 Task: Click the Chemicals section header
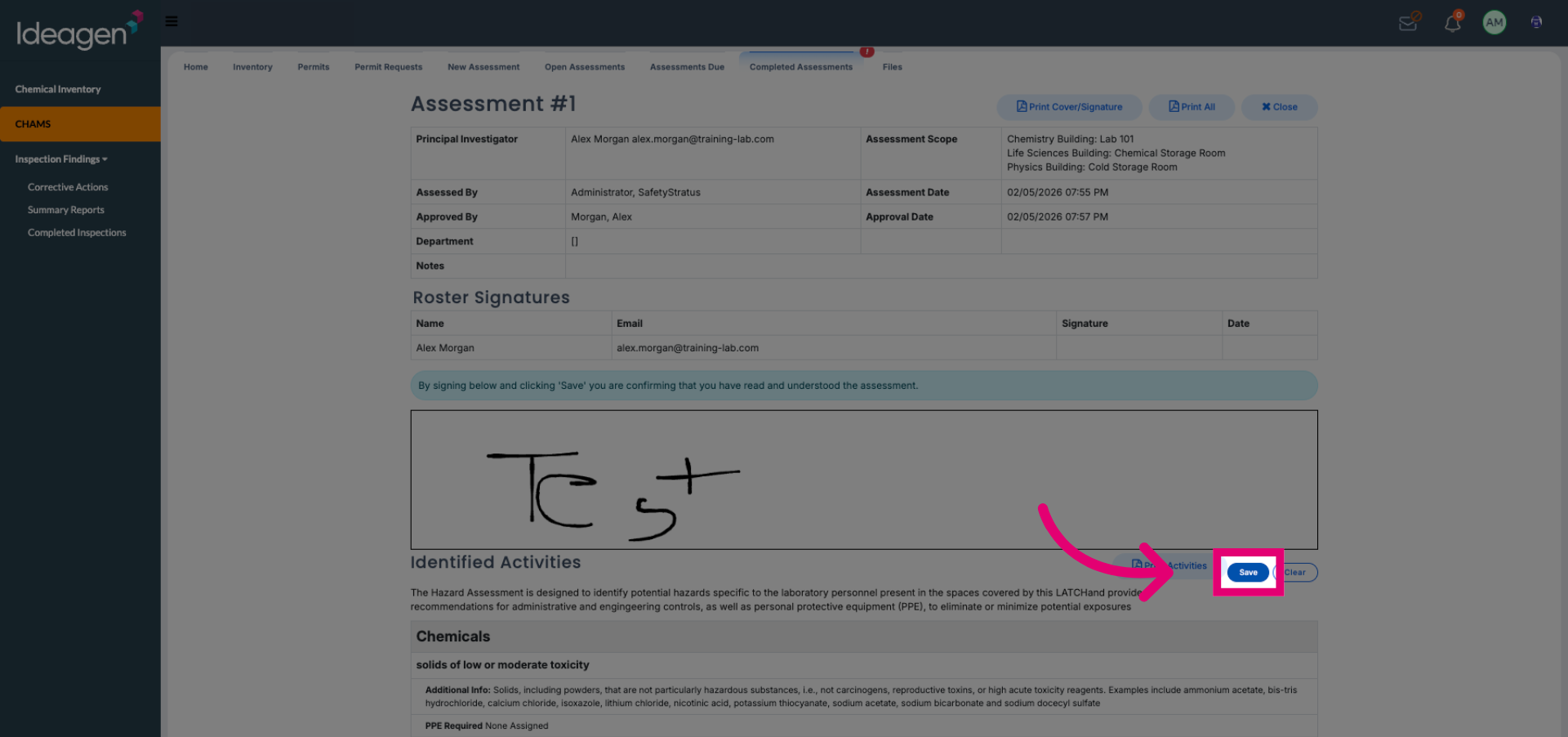(864, 636)
